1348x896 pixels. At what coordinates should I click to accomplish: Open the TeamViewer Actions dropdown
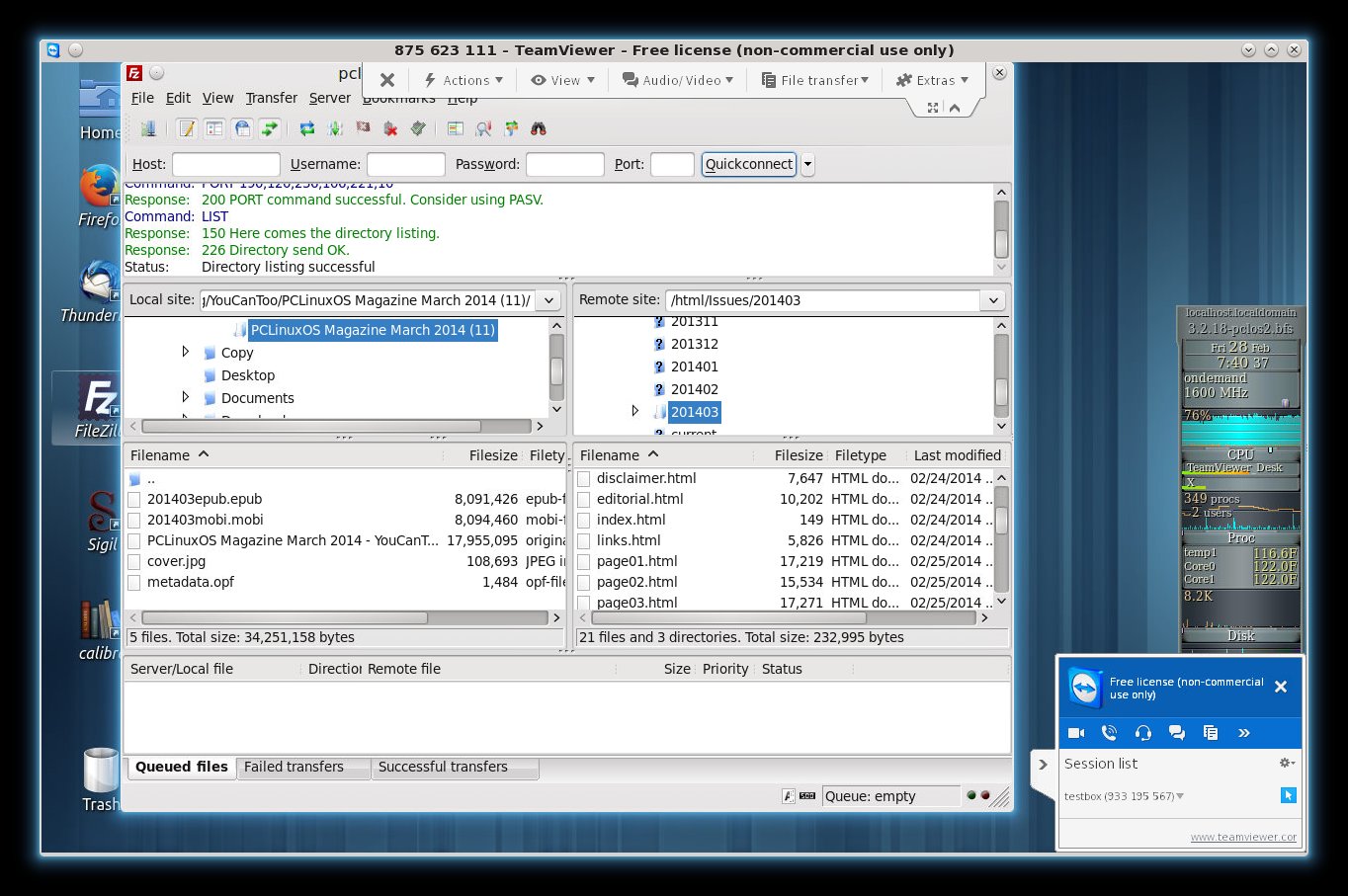coord(463,80)
